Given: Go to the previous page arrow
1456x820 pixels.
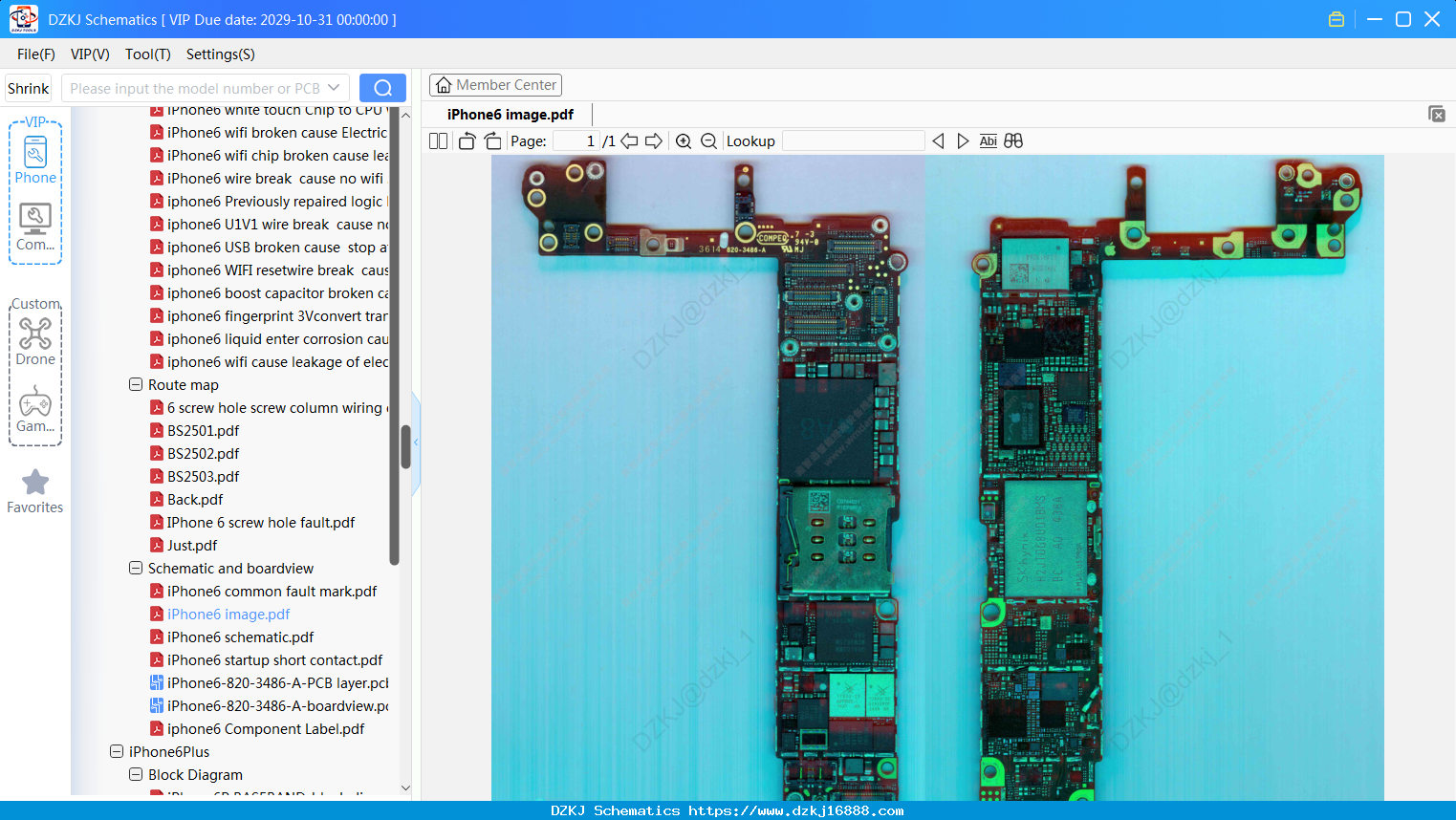Looking at the screenshot, I should 629,141.
